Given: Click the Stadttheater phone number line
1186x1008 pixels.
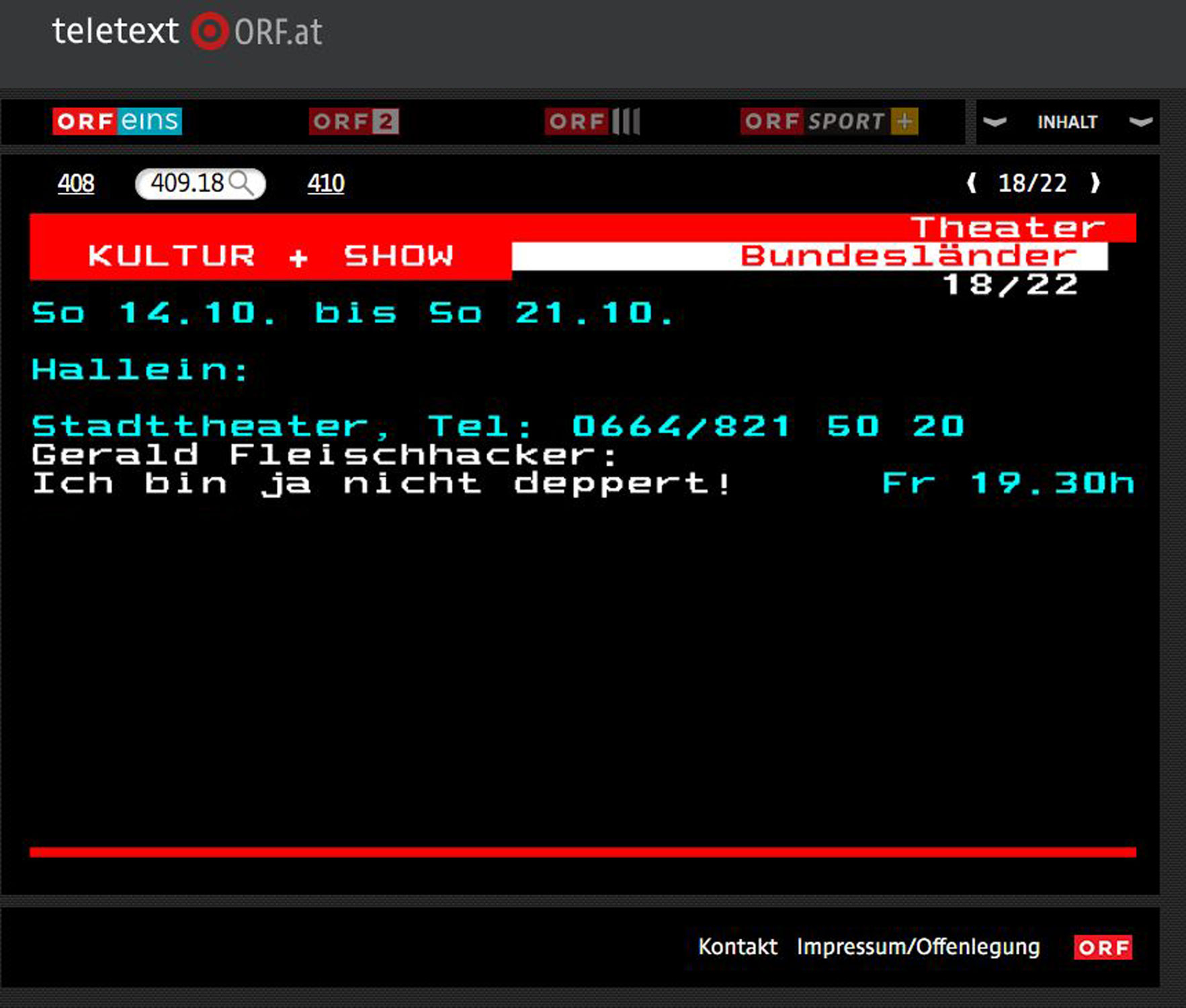Looking at the screenshot, I should click(498, 426).
